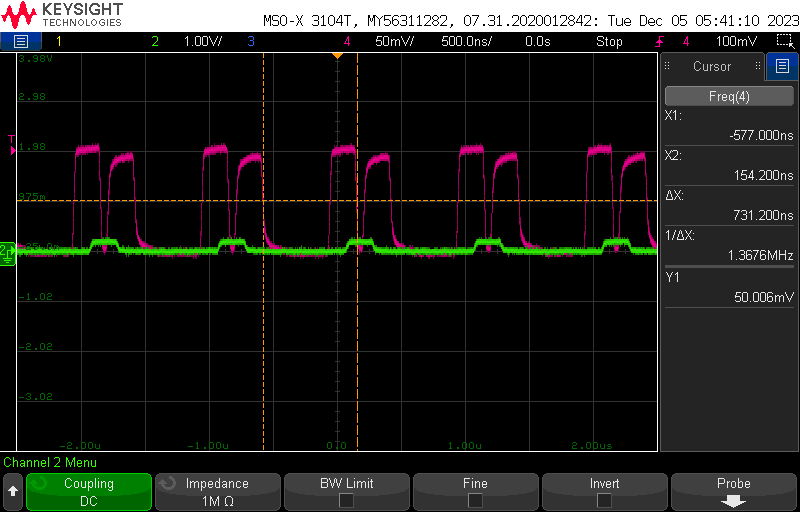Toggle the BW Limit checkbox

pos(346,500)
